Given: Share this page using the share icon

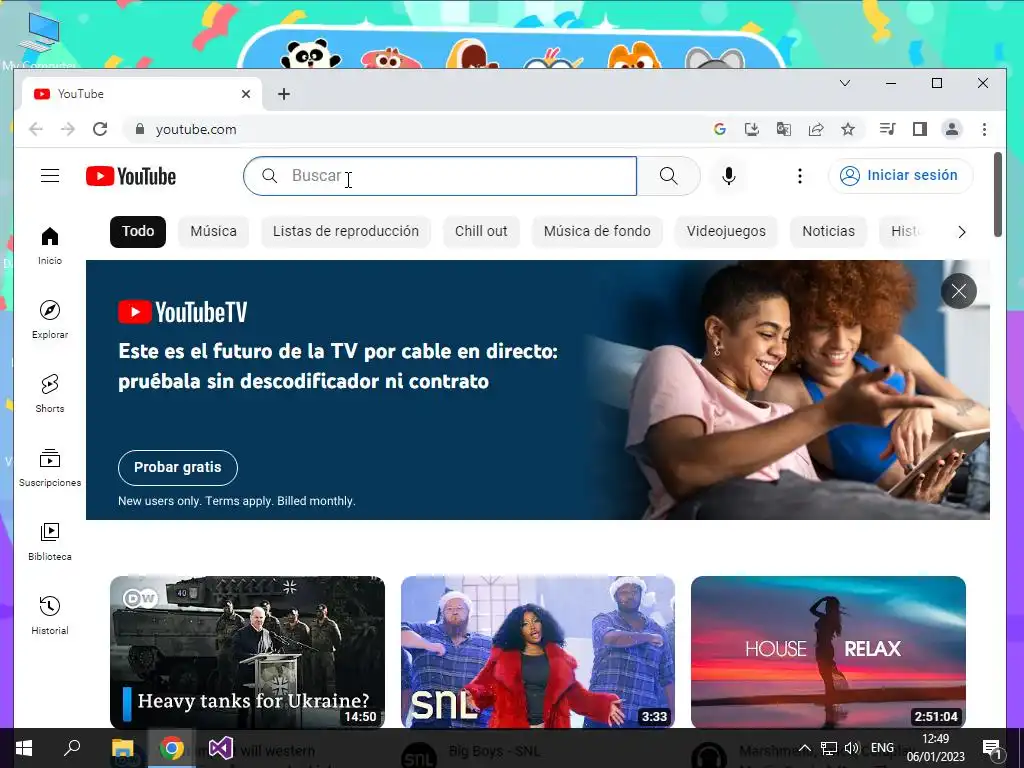Looking at the screenshot, I should (816, 129).
